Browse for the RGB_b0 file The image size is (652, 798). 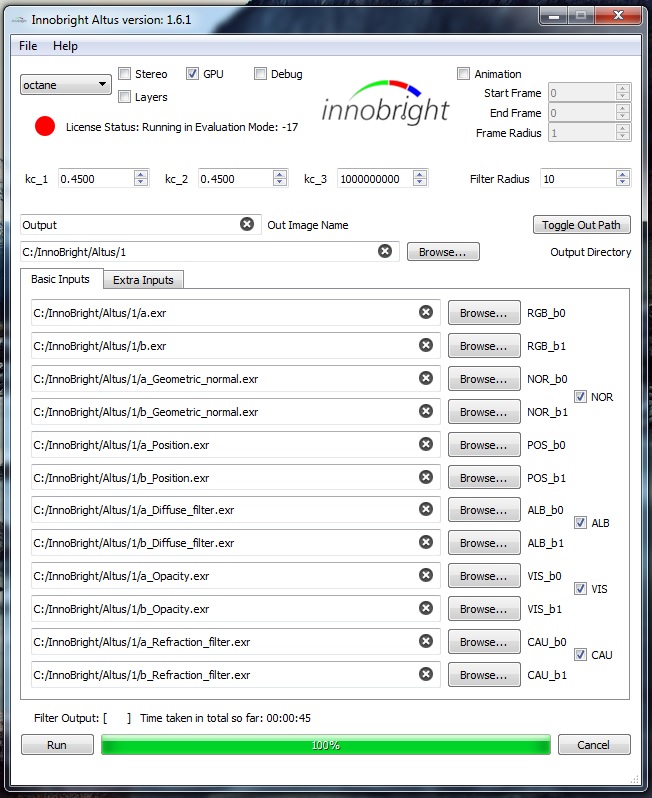tap(484, 312)
